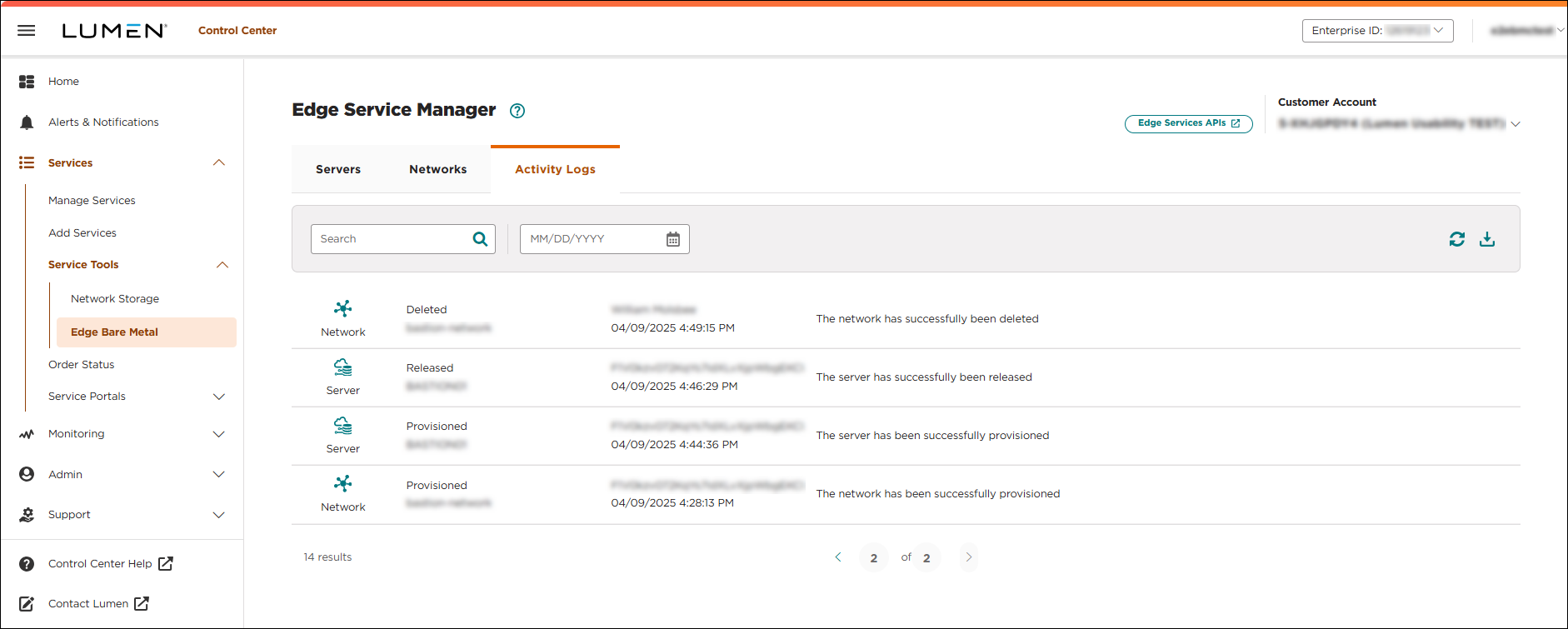Click the Alerts bell icon
The image size is (1568, 629).
point(27,122)
